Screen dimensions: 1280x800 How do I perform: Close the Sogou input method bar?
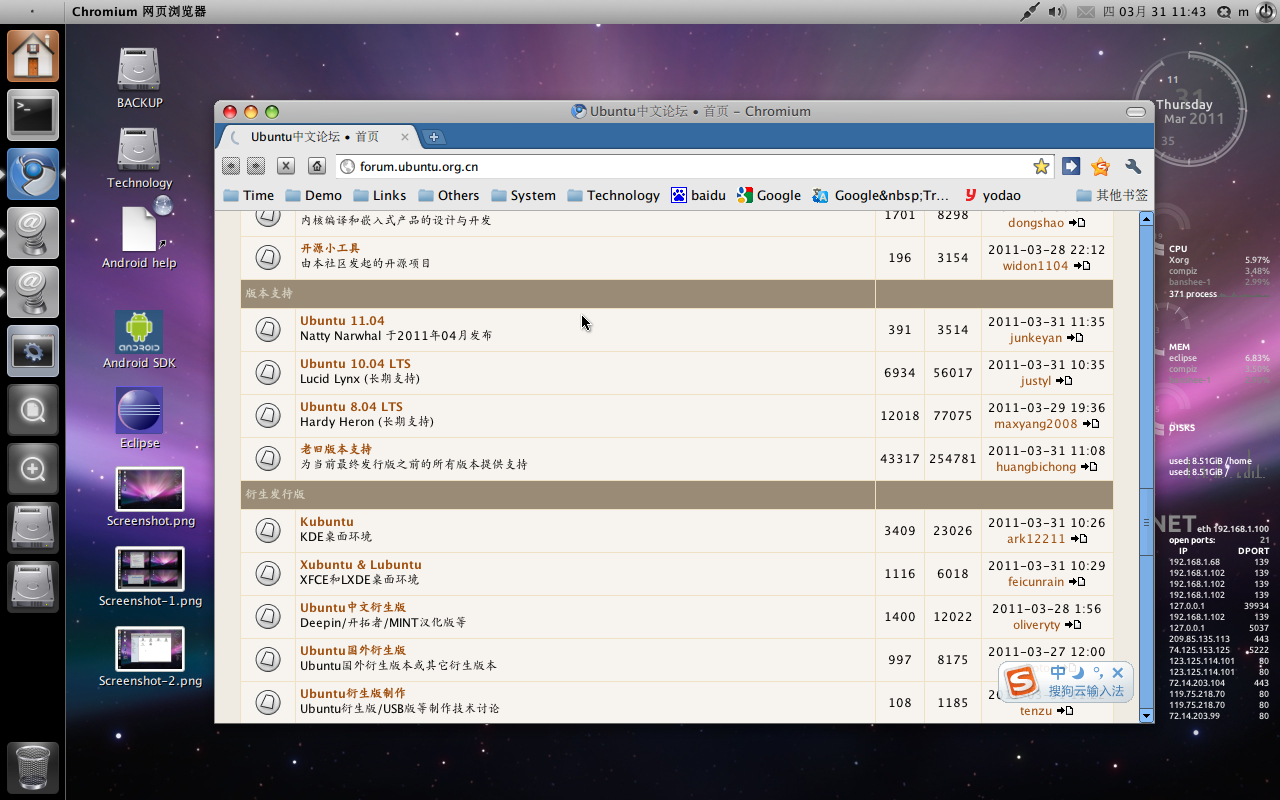point(1118,673)
